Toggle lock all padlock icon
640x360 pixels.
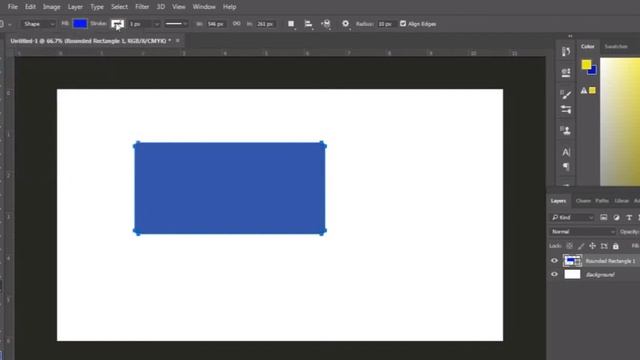(616, 246)
